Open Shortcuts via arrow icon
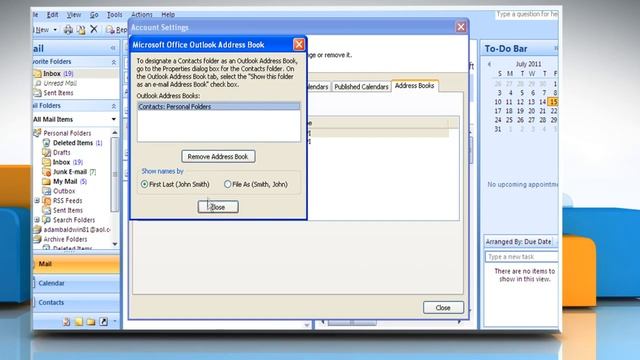 [x=104, y=322]
